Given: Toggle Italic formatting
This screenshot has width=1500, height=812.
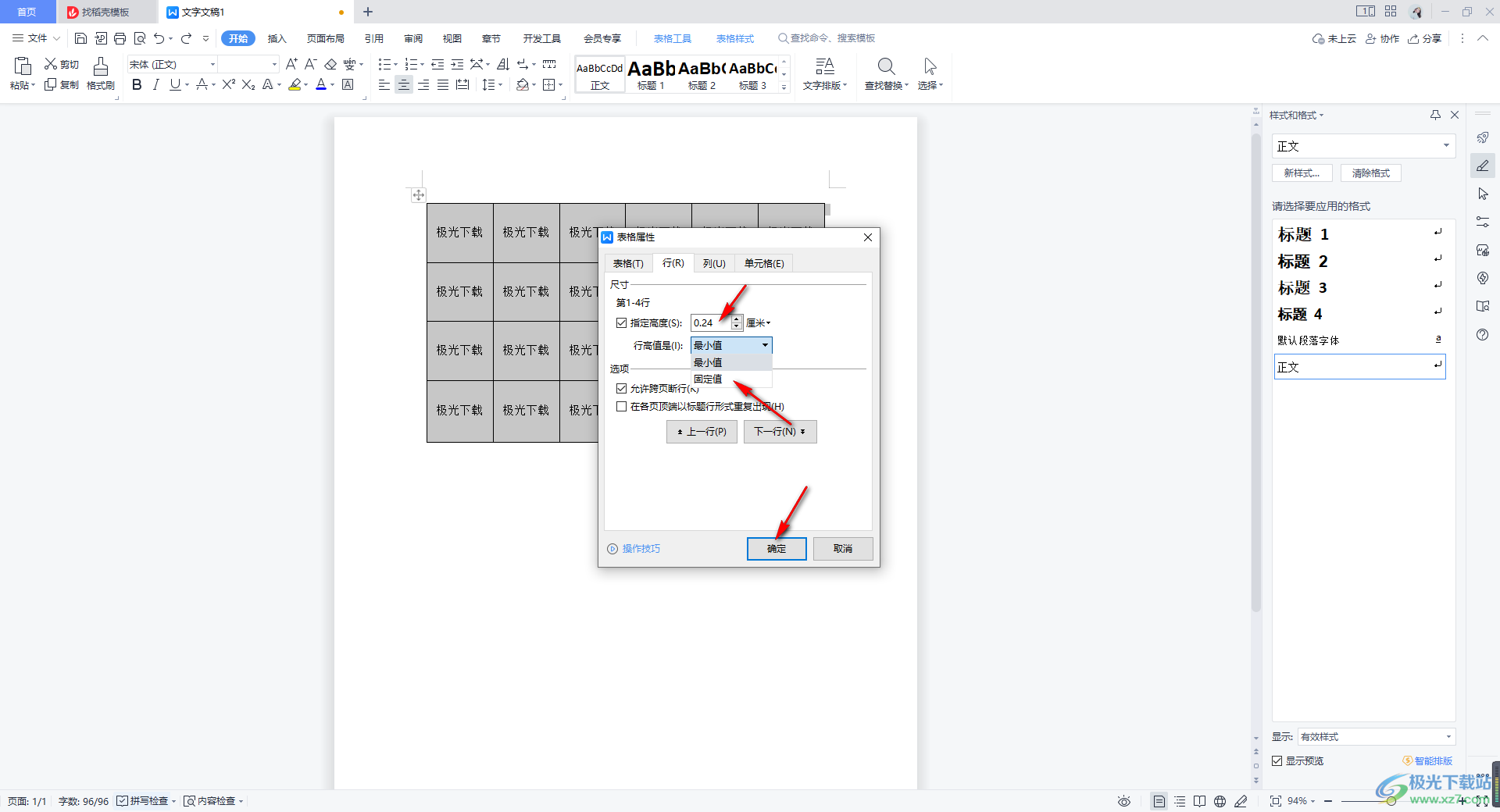Looking at the screenshot, I should coord(156,84).
